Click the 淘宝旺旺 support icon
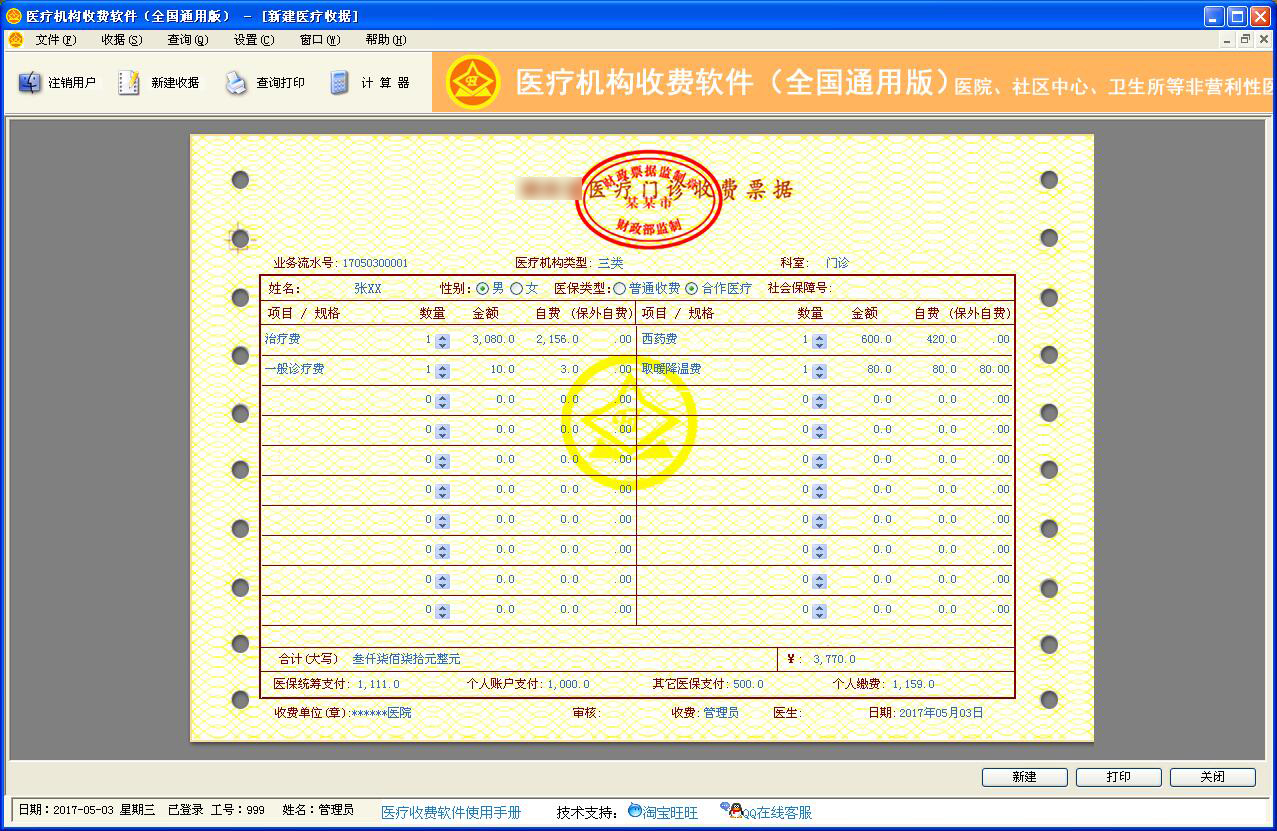This screenshot has width=1277, height=831. pyautogui.click(x=635, y=811)
